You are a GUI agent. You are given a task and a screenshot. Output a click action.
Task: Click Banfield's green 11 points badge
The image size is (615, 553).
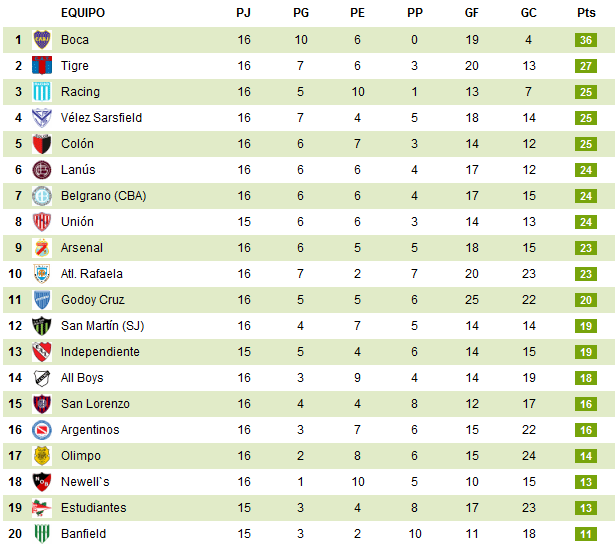(x=586, y=534)
